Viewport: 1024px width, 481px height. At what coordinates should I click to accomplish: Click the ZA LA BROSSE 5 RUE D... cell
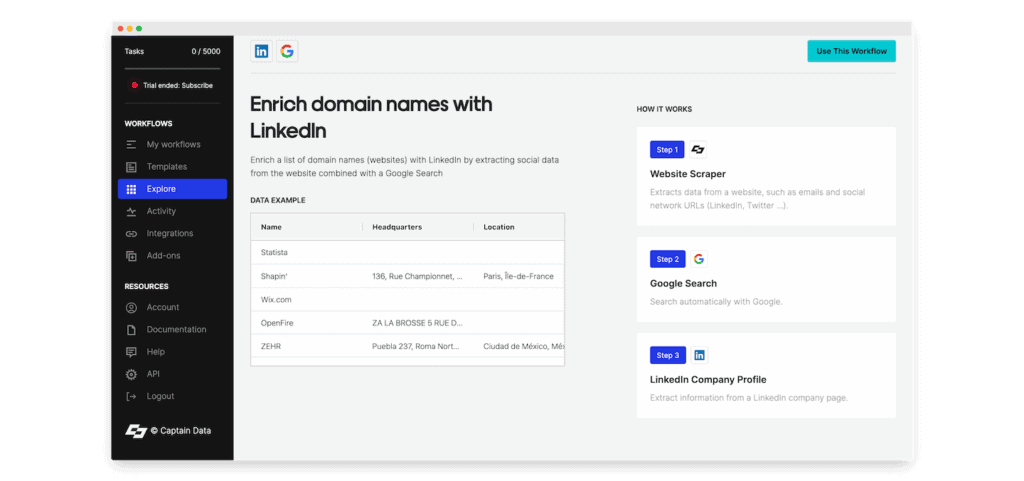click(418, 323)
